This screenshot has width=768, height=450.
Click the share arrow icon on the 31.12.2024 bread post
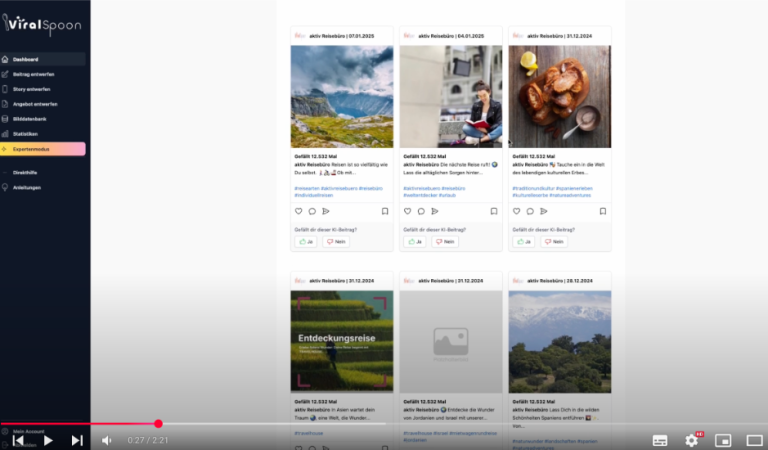pyautogui.click(x=543, y=211)
